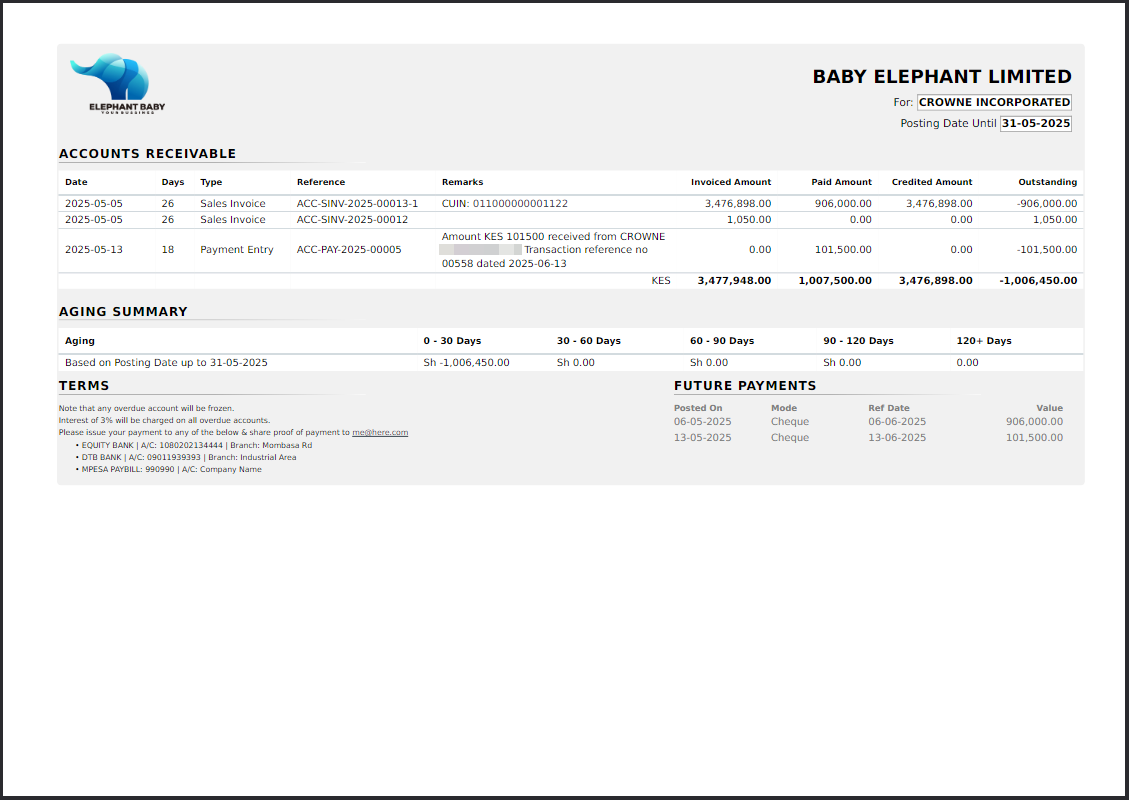Click the Ref Date column header
Image resolution: width=1129 pixels, height=800 pixels.
click(x=889, y=408)
